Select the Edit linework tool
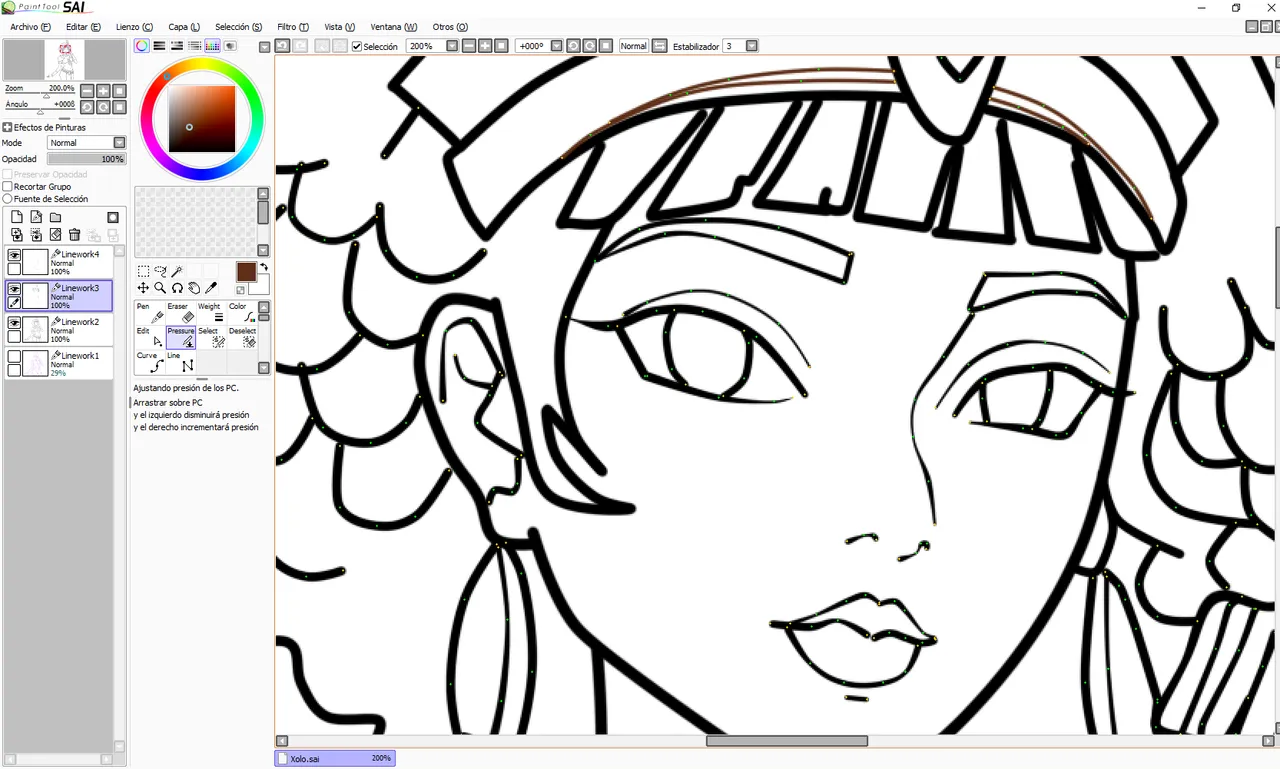Image resolution: width=1280 pixels, height=769 pixels. (x=150, y=337)
